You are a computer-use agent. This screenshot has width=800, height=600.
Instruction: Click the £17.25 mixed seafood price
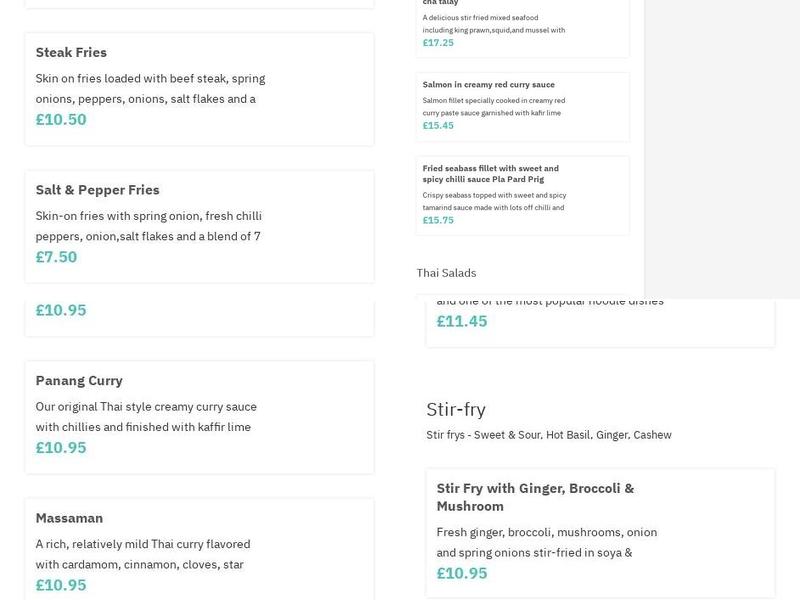click(438, 43)
